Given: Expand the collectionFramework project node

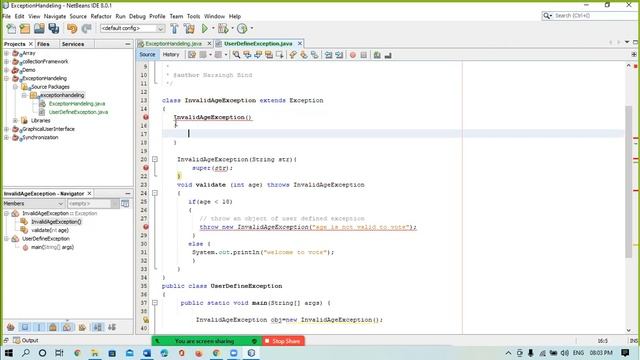Looking at the screenshot, I should 7,62.
